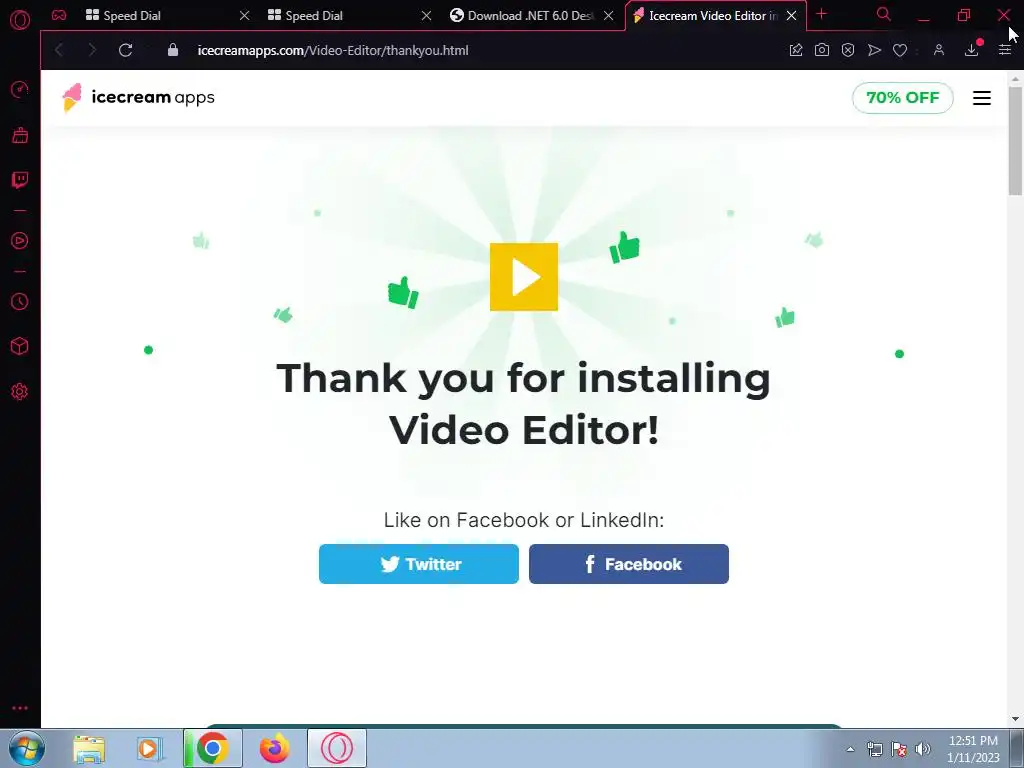
Task: Select Opera GX taskbar button
Action: tap(337, 748)
